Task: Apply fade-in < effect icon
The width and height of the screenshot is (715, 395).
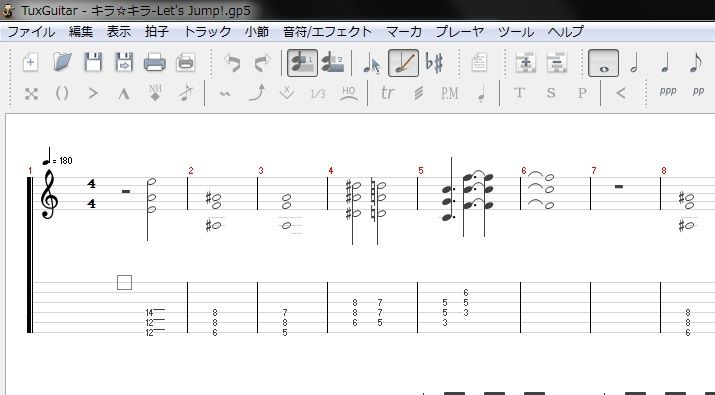Action: pyautogui.click(x=620, y=94)
